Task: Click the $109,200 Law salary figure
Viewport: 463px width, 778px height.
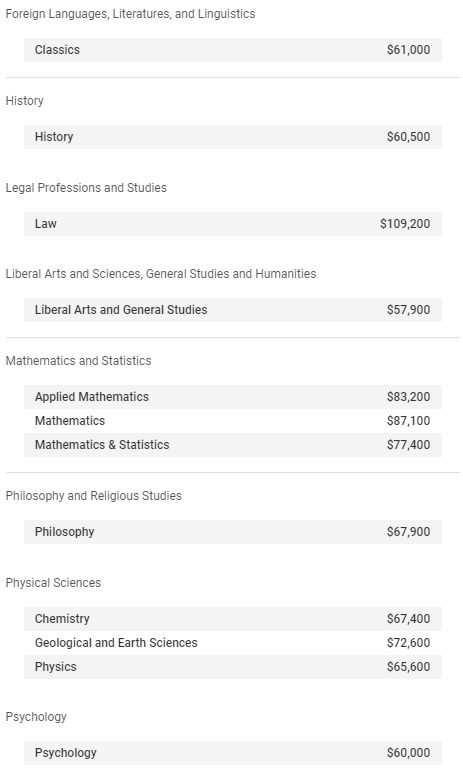Action: (x=405, y=224)
